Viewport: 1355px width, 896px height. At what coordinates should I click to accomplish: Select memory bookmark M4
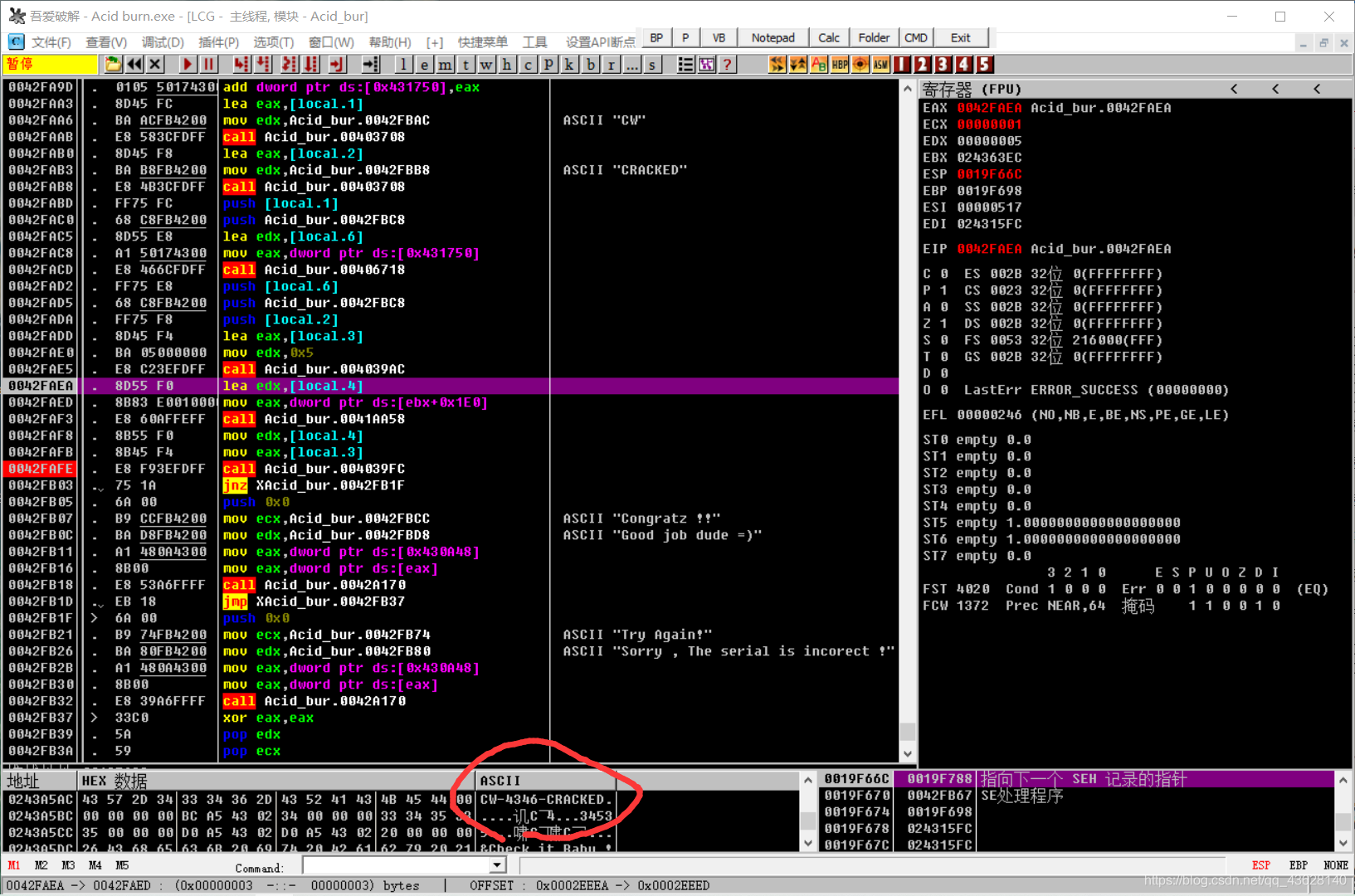pos(95,865)
